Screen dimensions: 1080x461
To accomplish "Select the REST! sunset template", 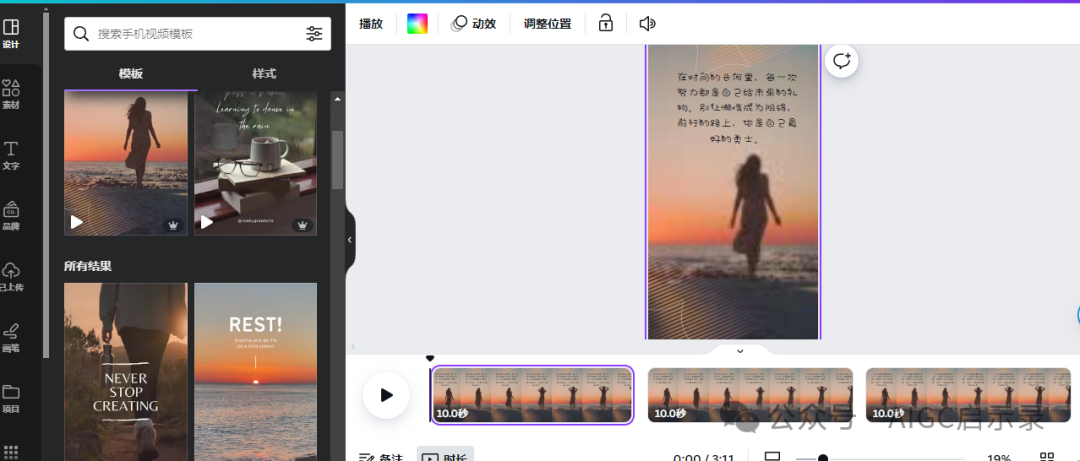I will click(256, 372).
